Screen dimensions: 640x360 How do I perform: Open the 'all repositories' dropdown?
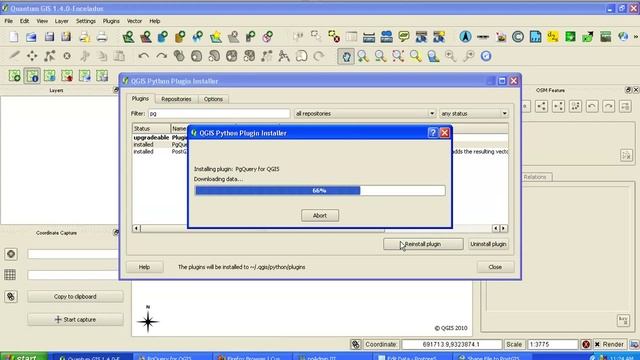(x=364, y=113)
